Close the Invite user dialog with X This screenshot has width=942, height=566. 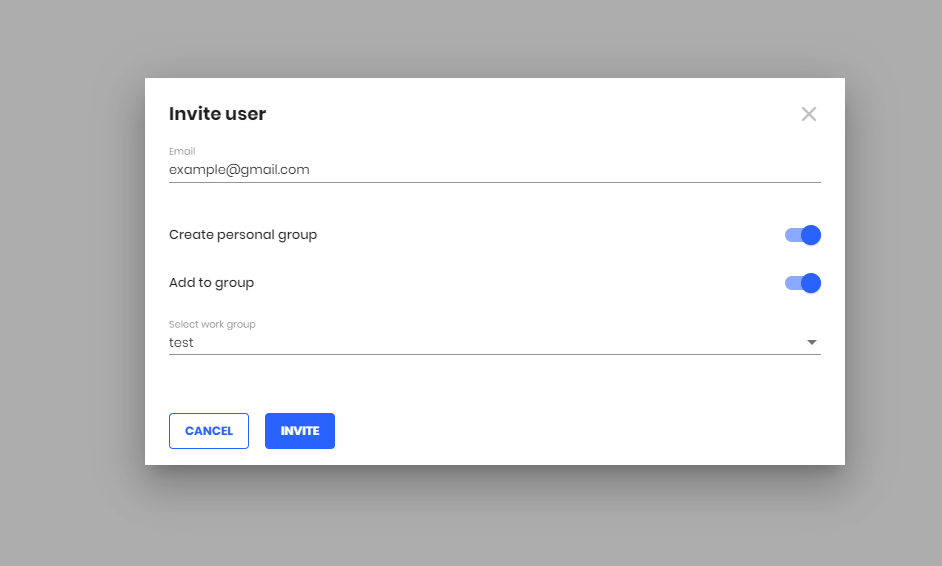coord(809,114)
